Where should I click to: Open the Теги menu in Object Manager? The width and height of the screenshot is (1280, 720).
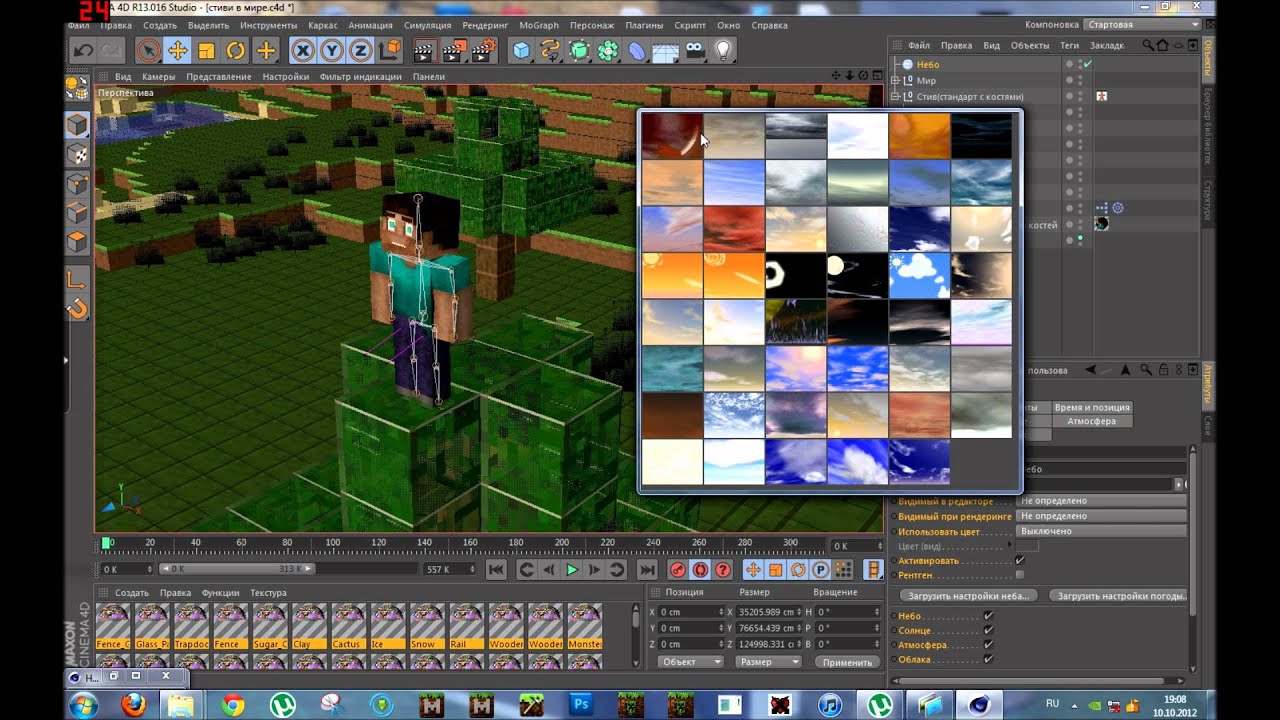click(x=1069, y=45)
